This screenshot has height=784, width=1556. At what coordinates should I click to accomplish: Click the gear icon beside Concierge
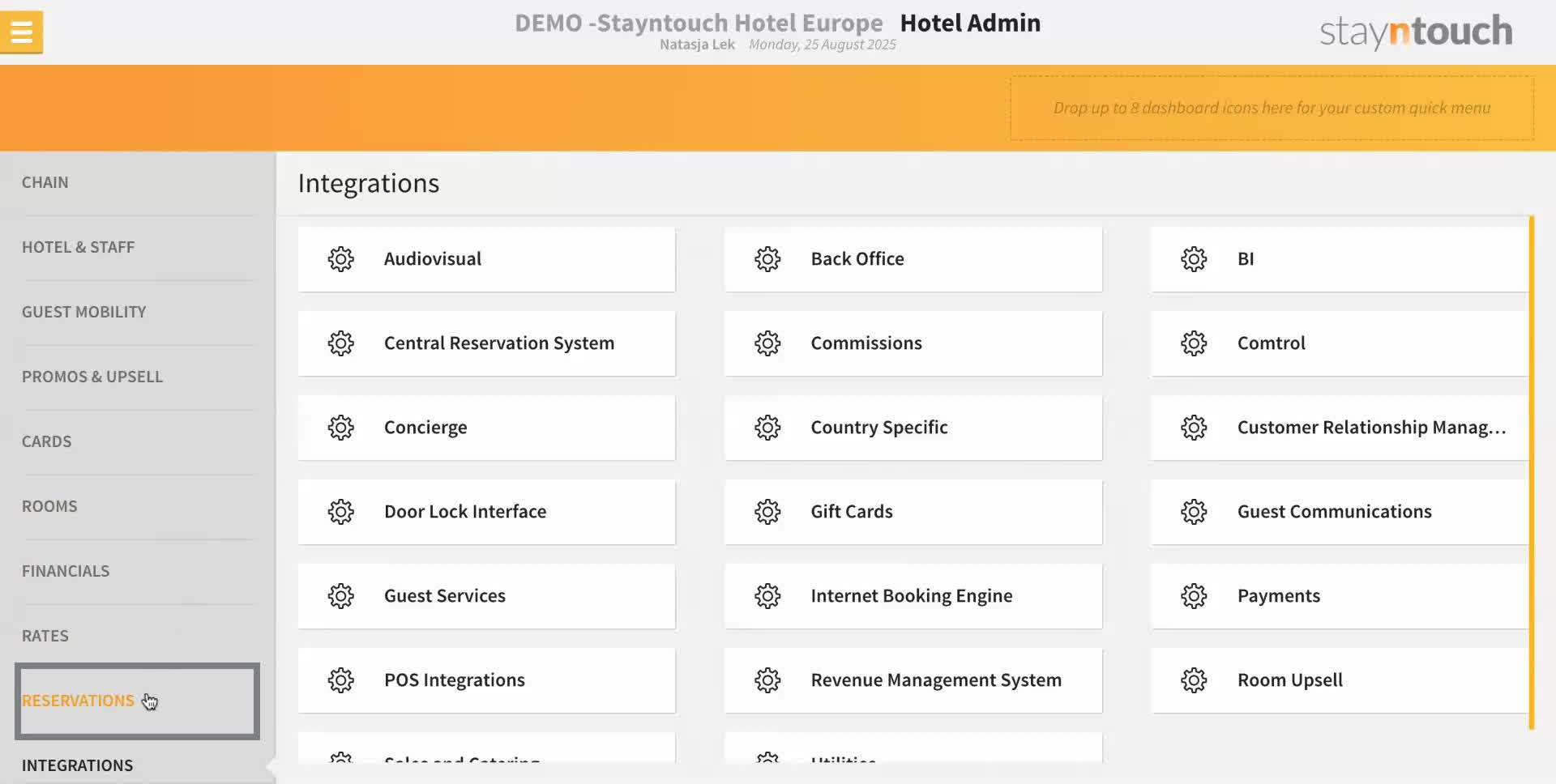[340, 428]
